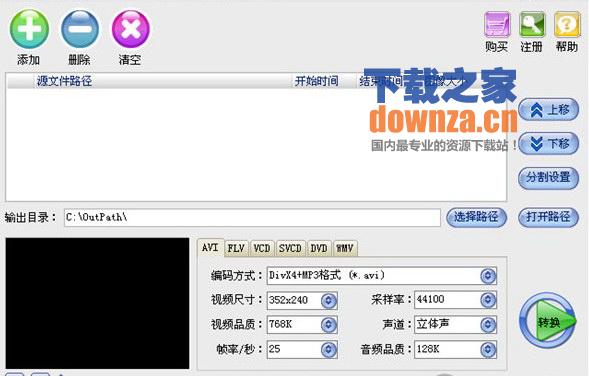
Task: Open output folder via 打开路径 button
Action: tap(548, 217)
